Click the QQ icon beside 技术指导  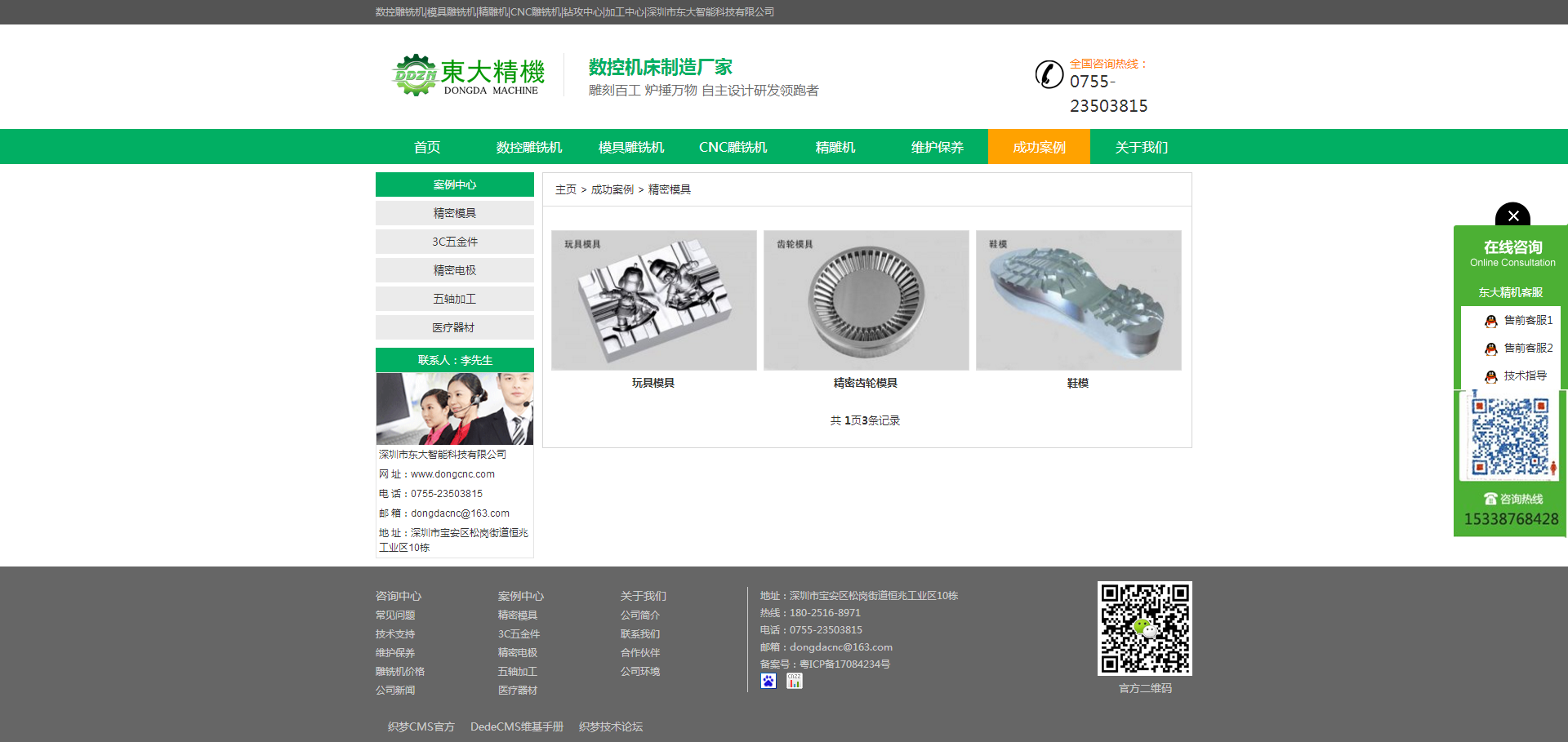coord(1490,376)
